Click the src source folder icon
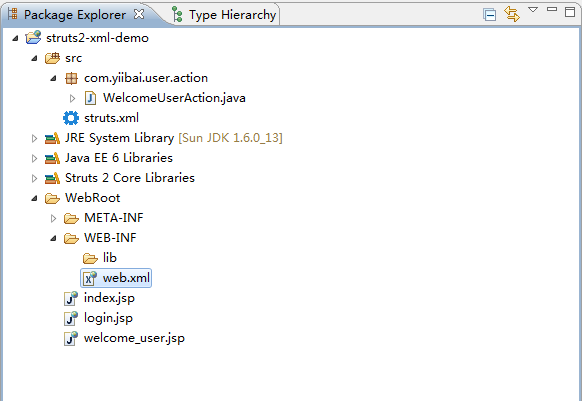This screenshot has height=401, width=582. (x=52, y=58)
